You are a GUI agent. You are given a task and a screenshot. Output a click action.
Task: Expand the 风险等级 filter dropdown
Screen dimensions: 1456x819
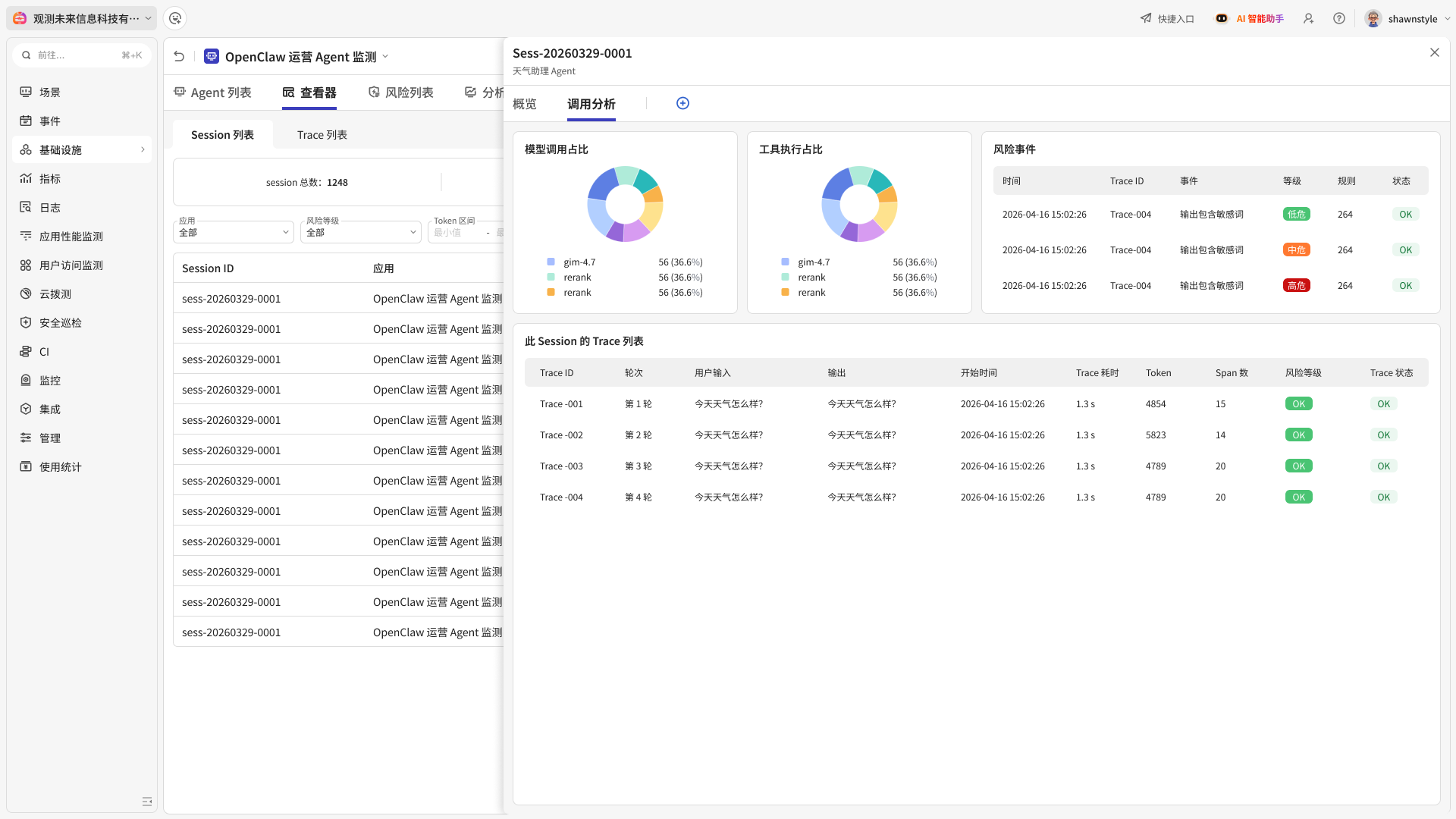[x=361, y=232]
